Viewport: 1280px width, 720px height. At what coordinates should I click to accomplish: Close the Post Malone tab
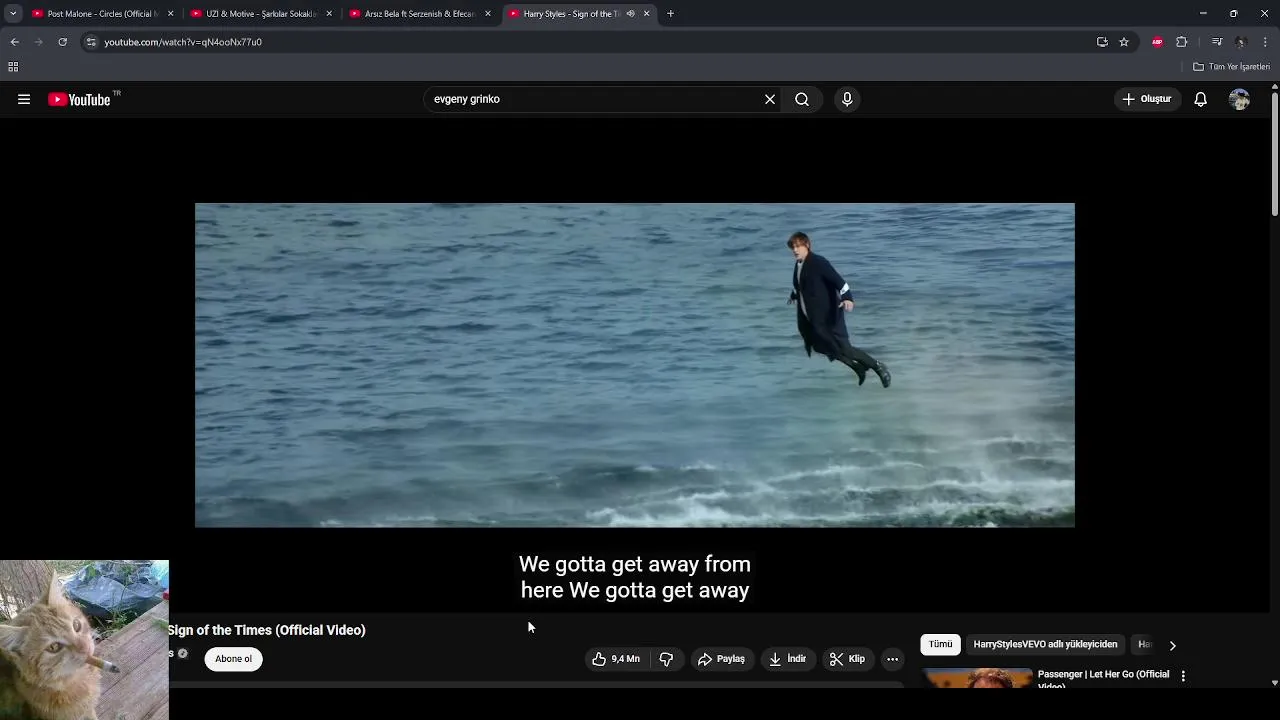(x=170, y=14)
